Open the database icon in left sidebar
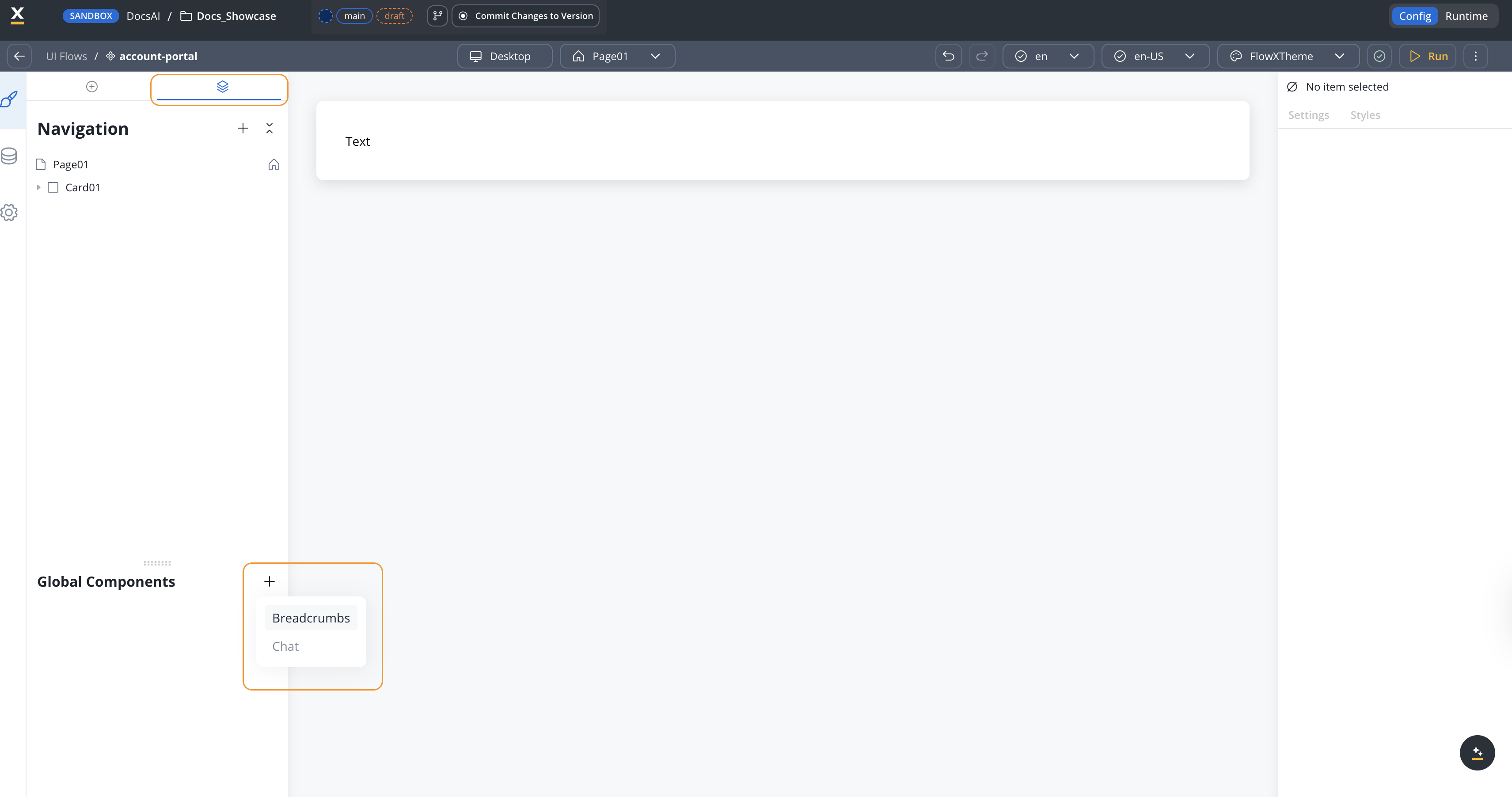The width and height of the screenshot is (1512, 797). pyautogui.click(x=9, y=156)
